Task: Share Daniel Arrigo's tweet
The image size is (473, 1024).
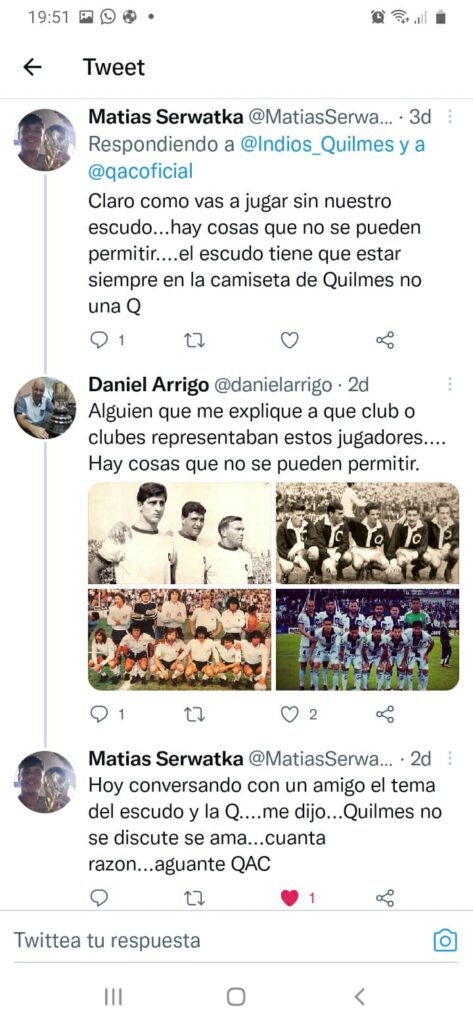Action: (385, 714)
